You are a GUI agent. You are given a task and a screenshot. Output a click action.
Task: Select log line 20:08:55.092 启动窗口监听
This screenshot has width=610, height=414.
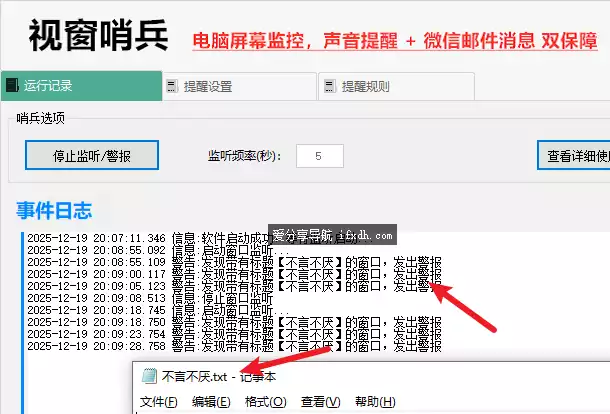click(158, 250)
